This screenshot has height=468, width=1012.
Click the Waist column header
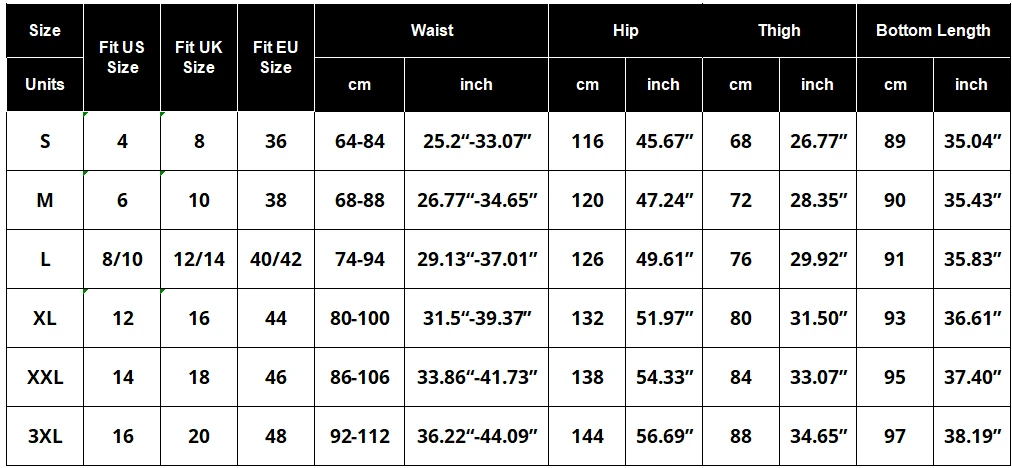point(432,30)
